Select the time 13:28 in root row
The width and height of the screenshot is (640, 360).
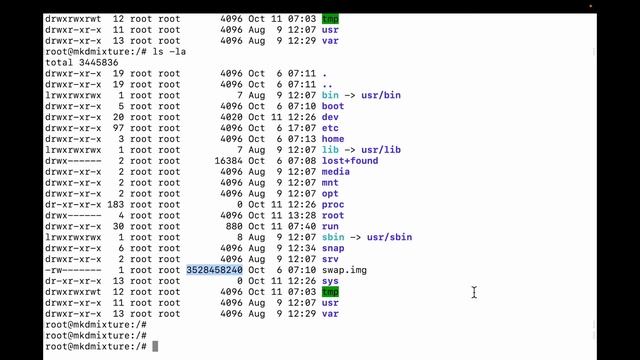[302, 216]
